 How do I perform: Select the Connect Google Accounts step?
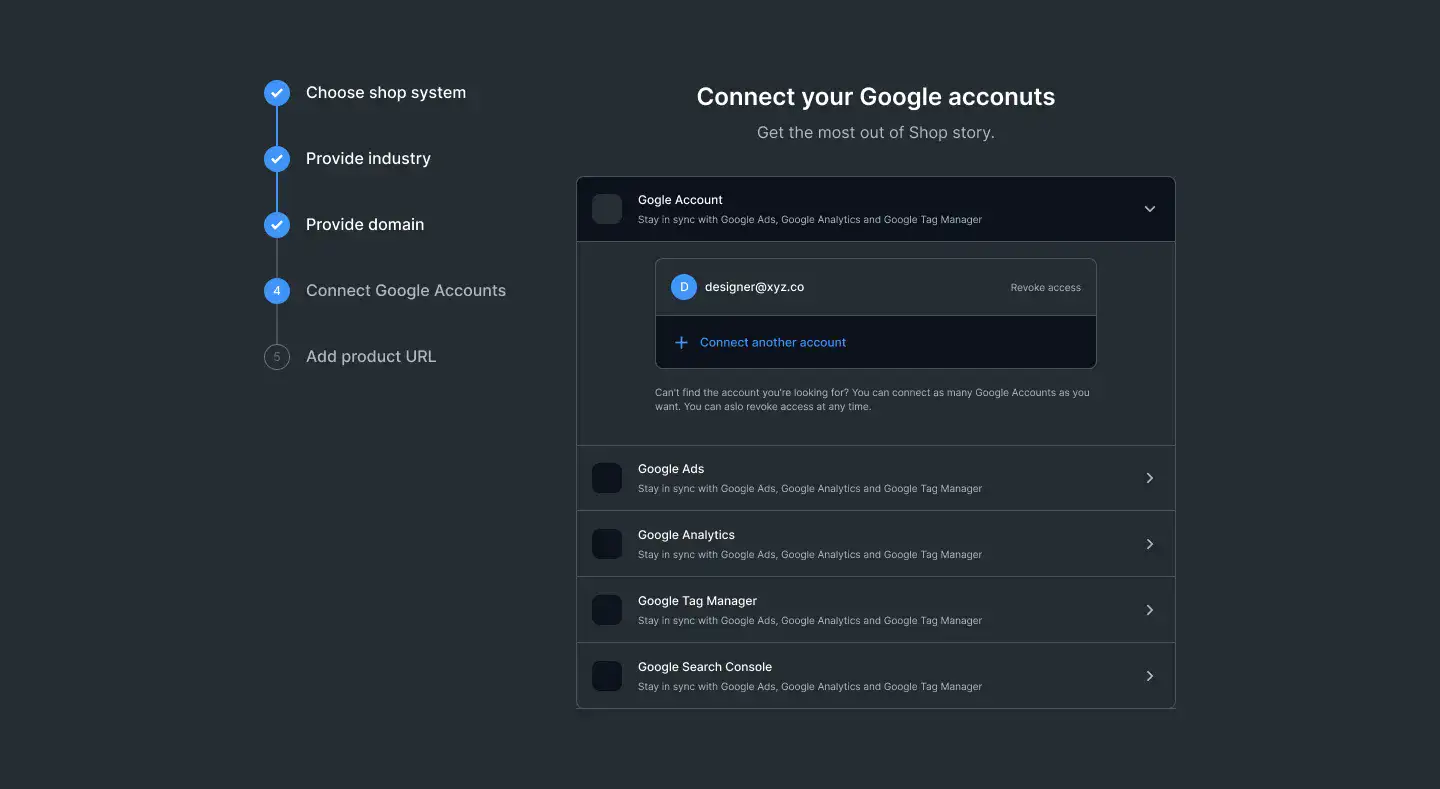[x=406, y=291]
